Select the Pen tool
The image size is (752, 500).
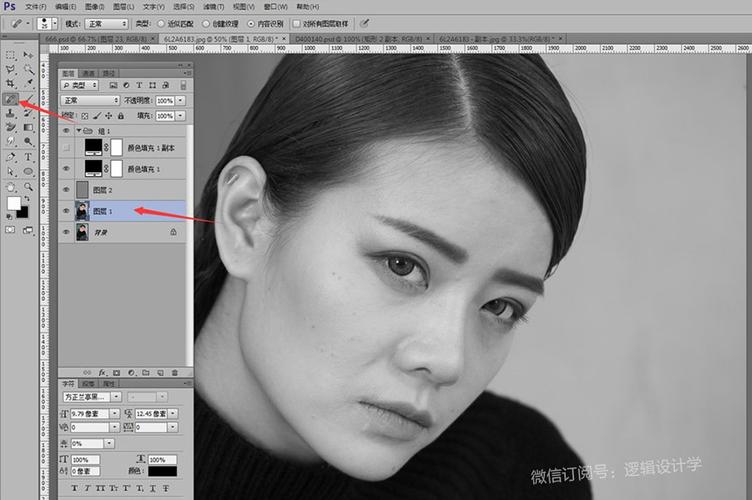[x=11, y=157]
